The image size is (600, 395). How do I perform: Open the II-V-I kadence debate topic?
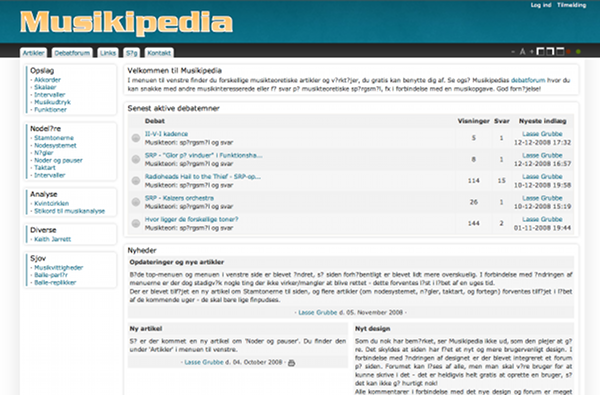pos(166,134)
